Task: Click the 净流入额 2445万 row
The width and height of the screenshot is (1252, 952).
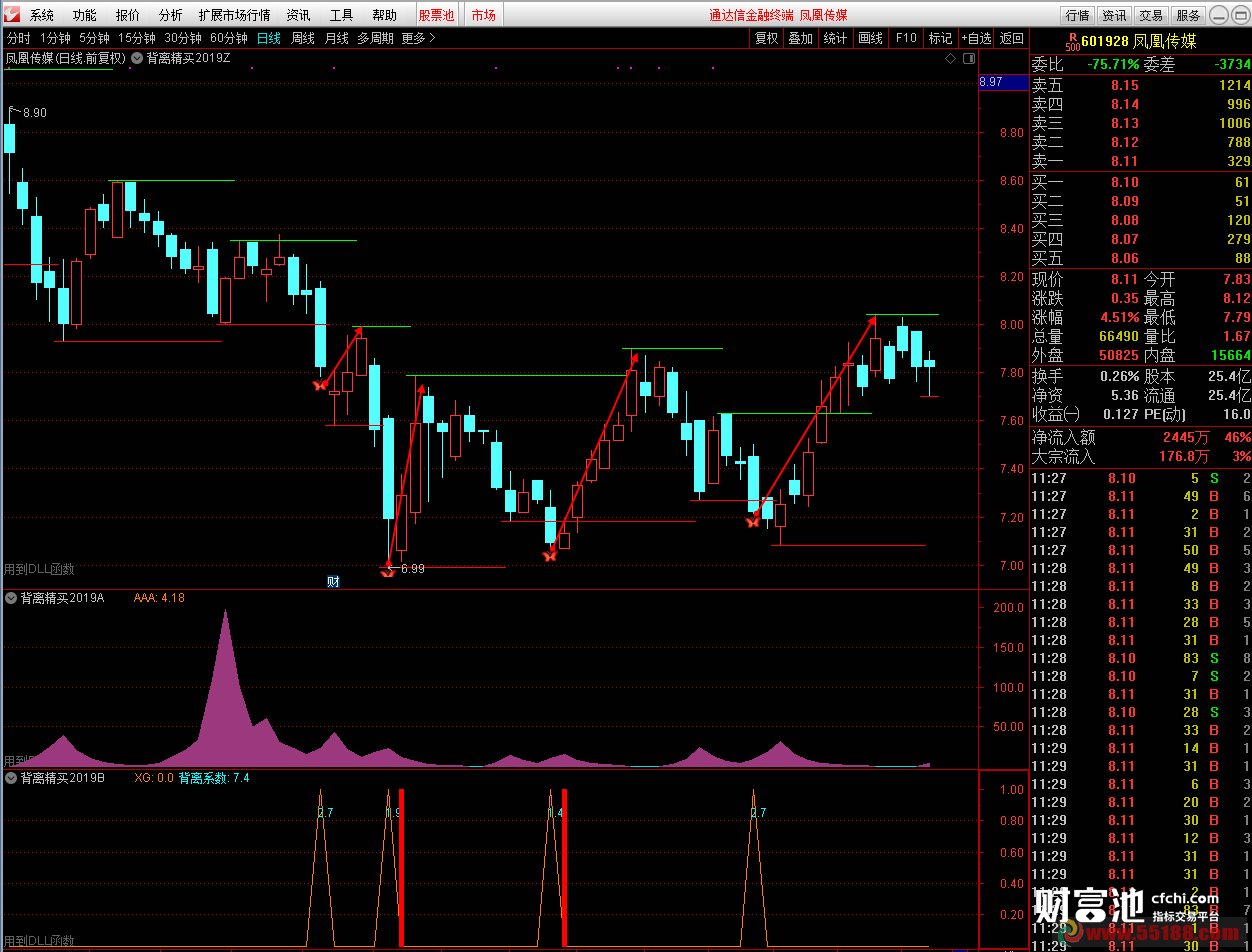Action: click(1141, 437)
